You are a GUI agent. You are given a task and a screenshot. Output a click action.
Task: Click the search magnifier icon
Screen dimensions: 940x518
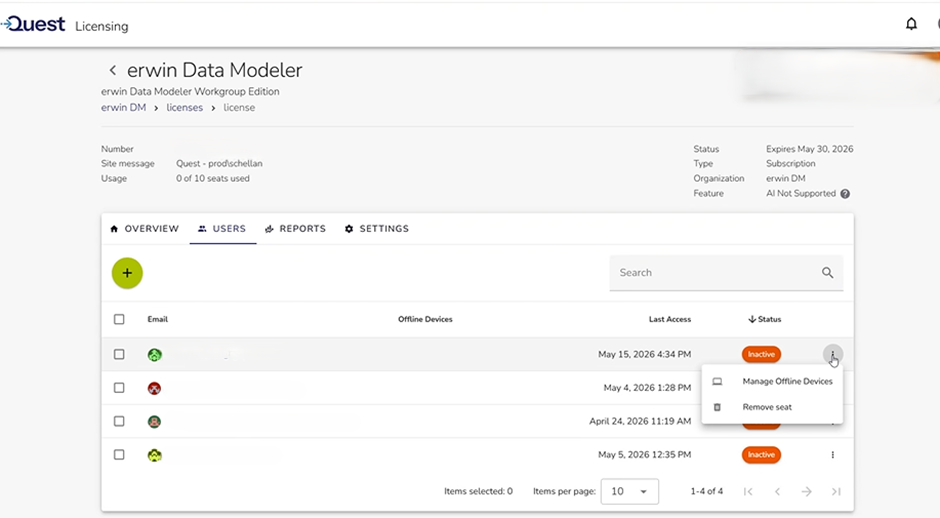pyautogui.click(x=827, y=273)
